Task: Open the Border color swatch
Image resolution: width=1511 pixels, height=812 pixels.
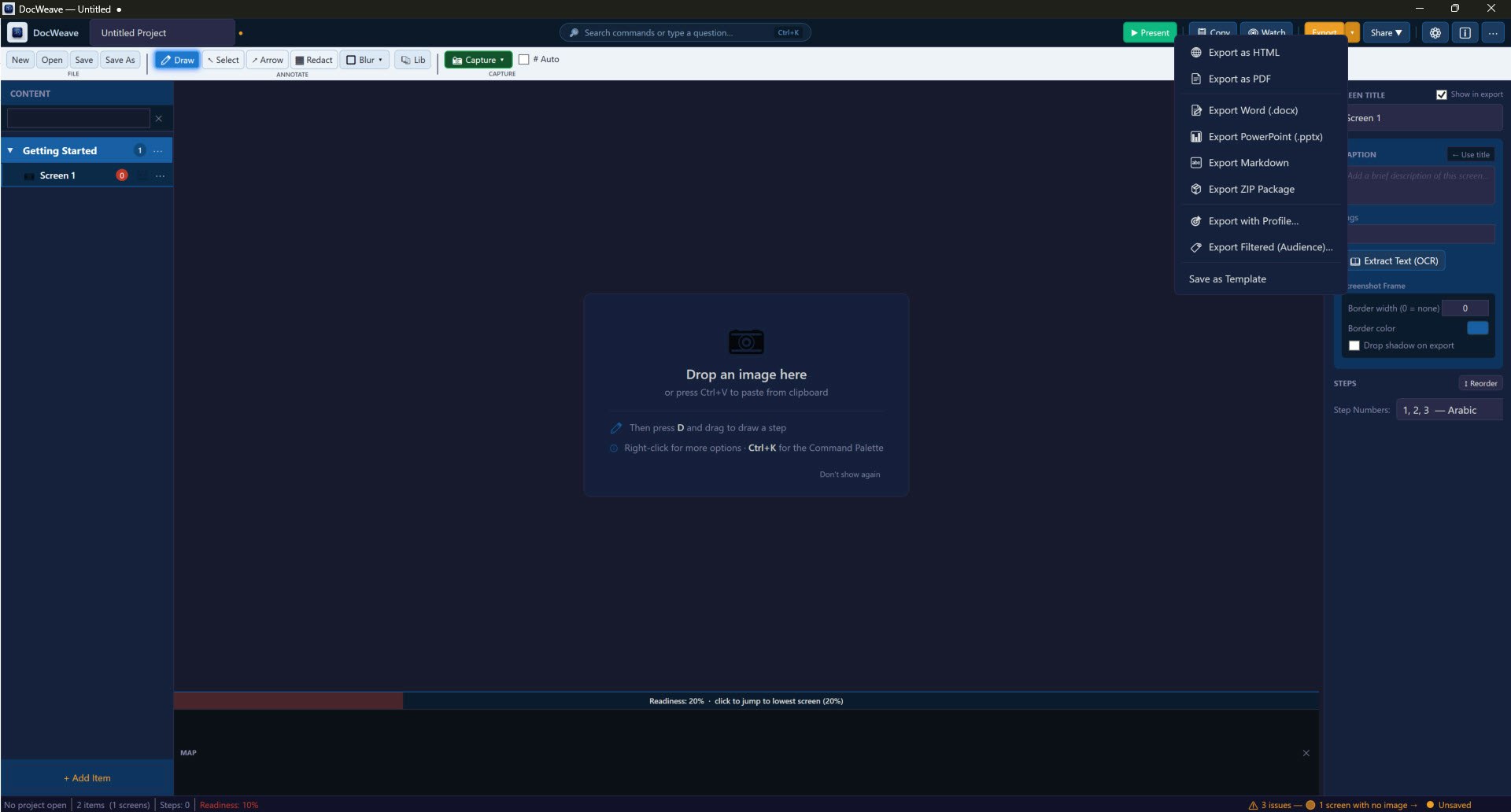Action: (x=1478, y=328)
